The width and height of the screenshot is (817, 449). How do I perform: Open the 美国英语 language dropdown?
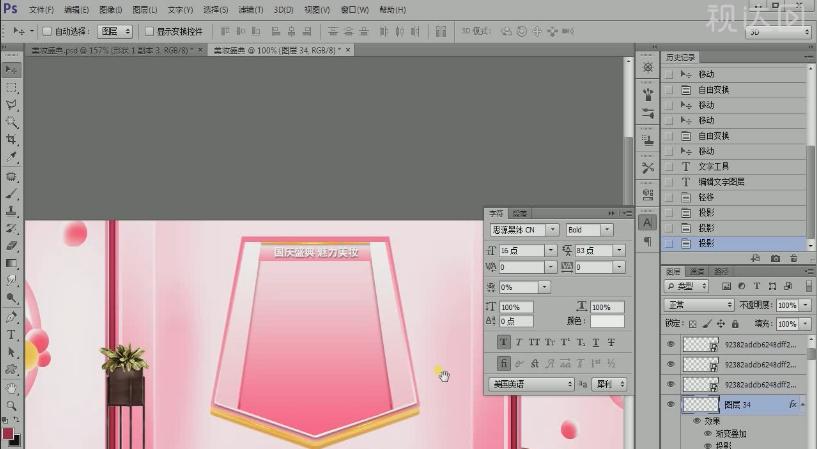[x=531, y=384]
